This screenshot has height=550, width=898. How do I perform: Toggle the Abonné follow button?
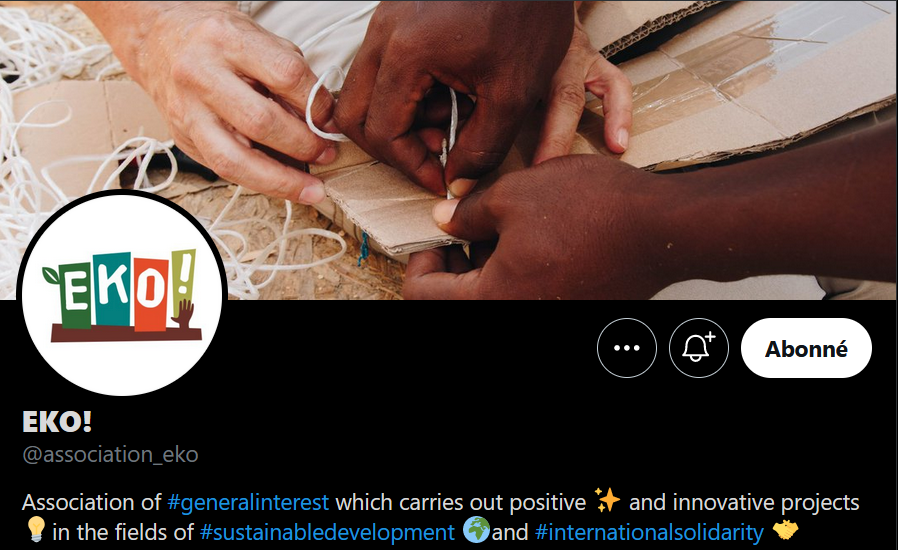[806, 348]
